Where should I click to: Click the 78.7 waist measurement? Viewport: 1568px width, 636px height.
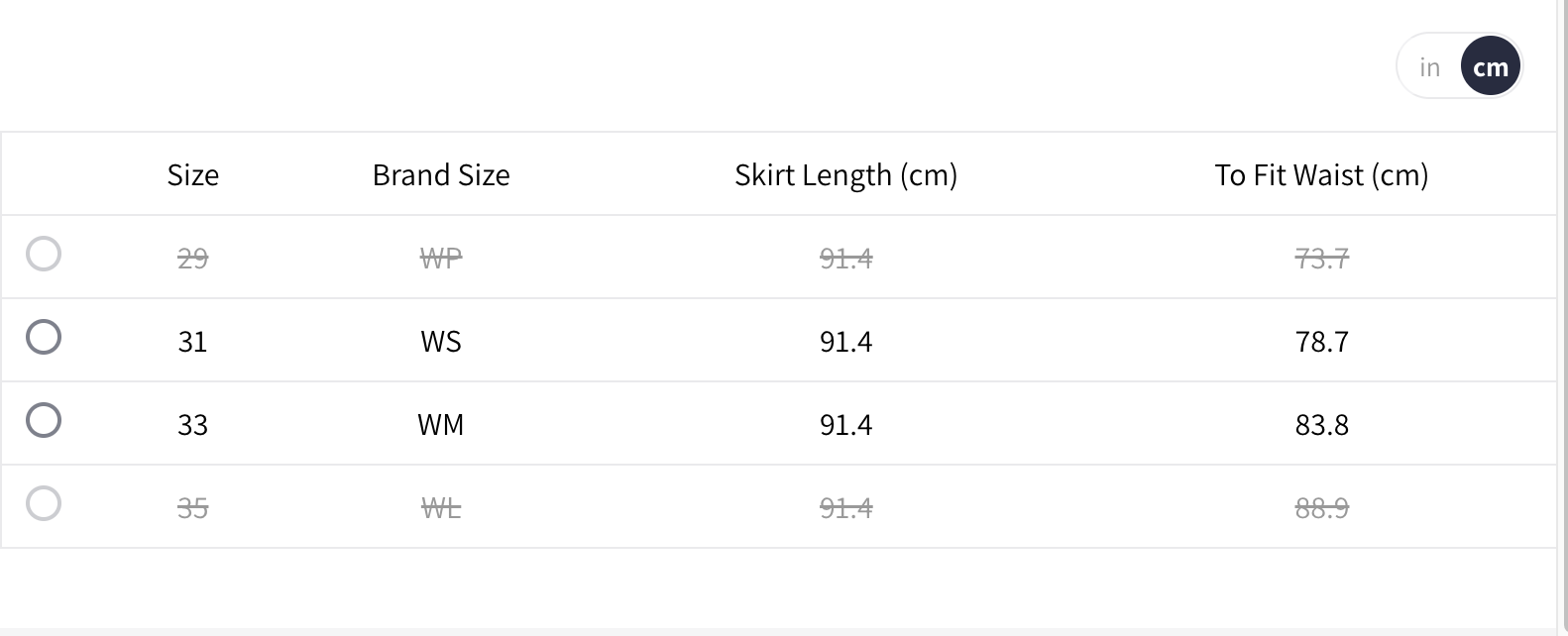coord(1321,342)
